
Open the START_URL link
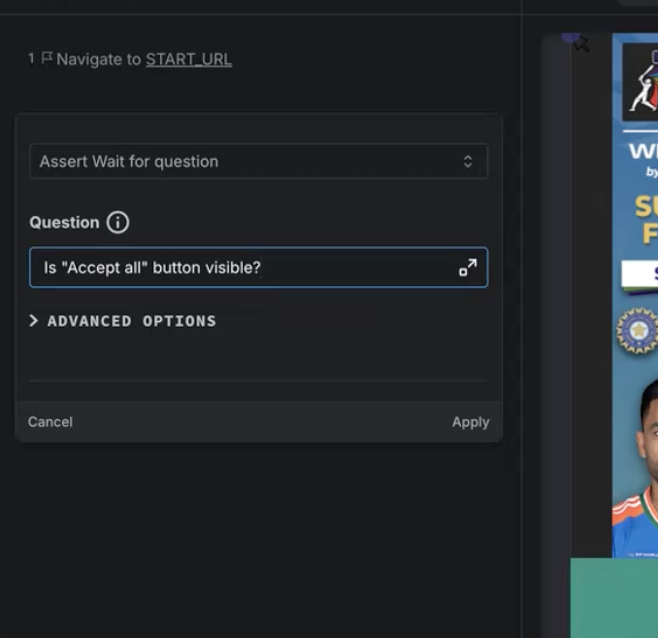pos(188,59)
